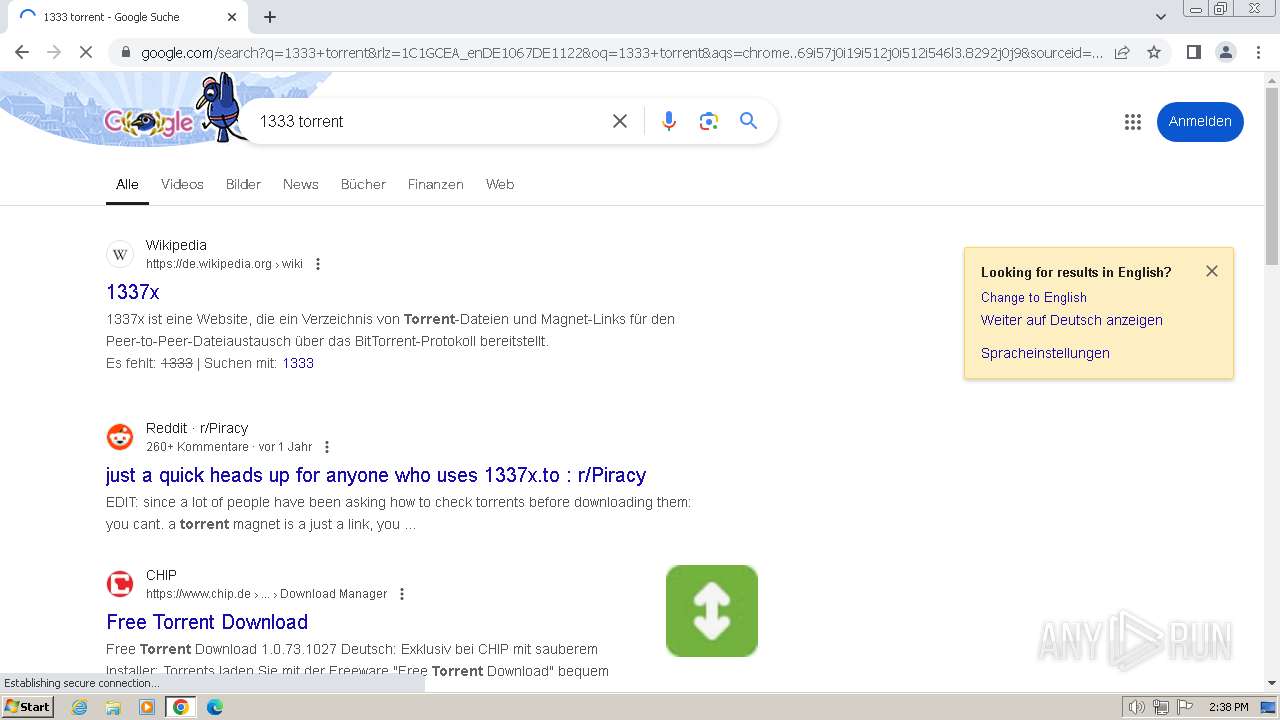
Task: Click the address bar URL
Action: pos(620,53)
